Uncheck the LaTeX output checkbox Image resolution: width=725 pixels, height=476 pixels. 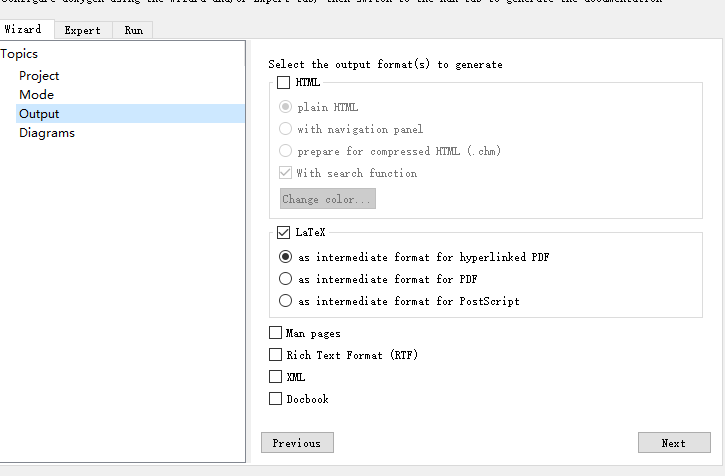point(284,232)
